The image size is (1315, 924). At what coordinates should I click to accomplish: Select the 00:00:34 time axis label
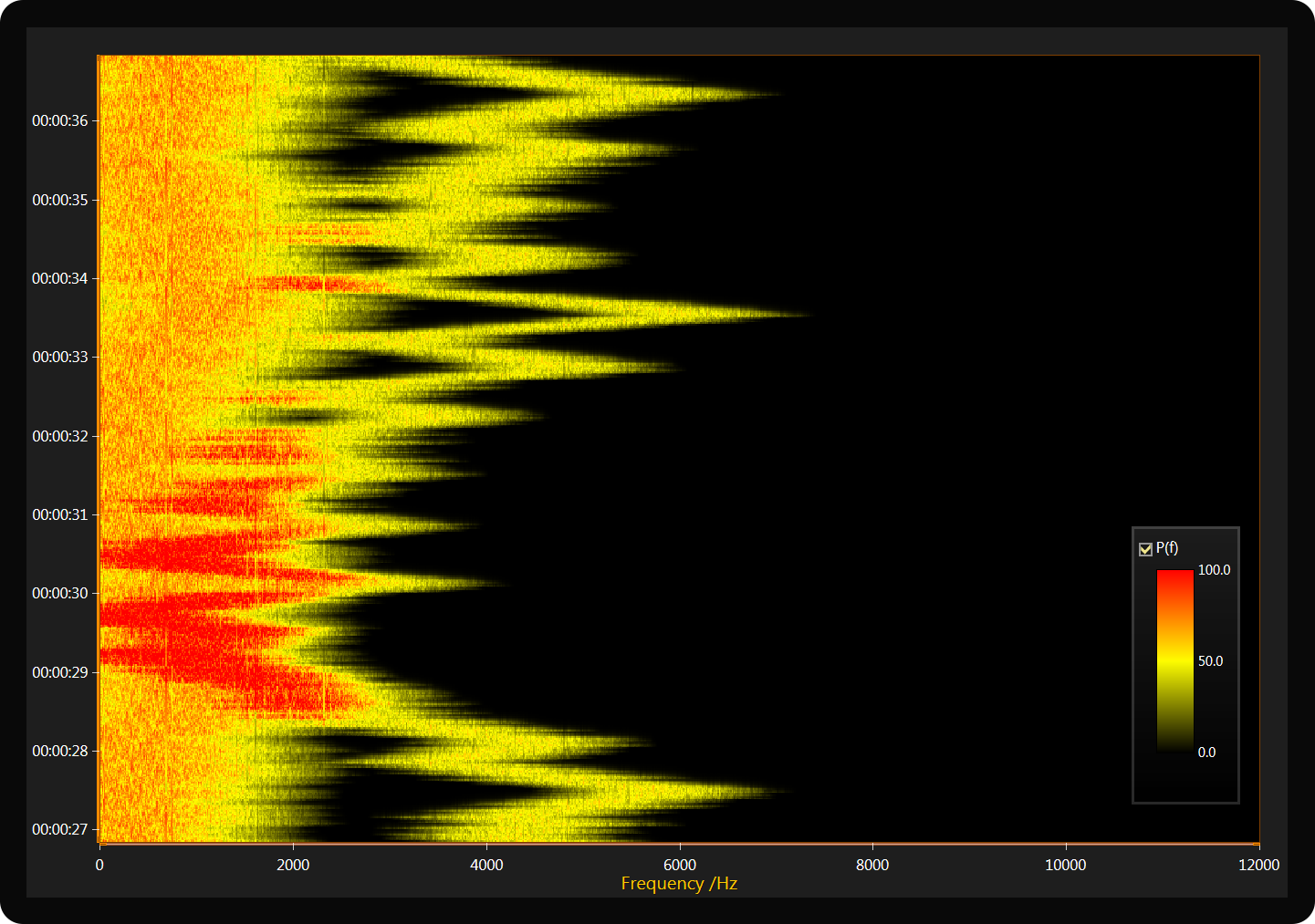coord(60,278)
